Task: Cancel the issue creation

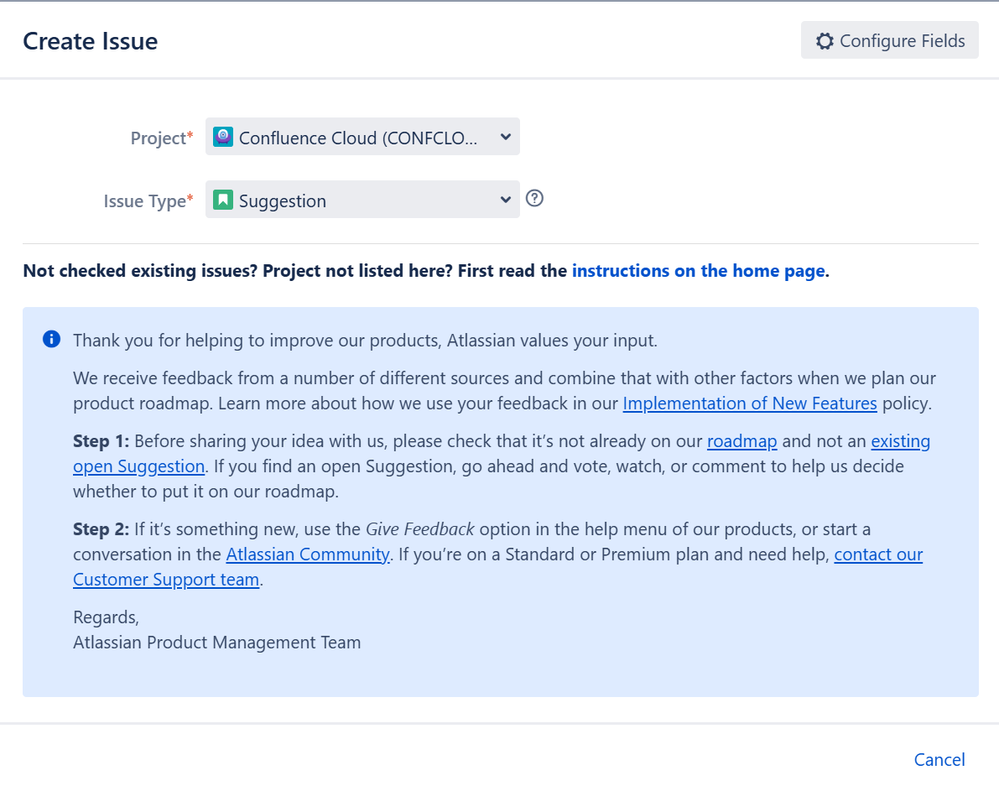Action: [938, 759]
